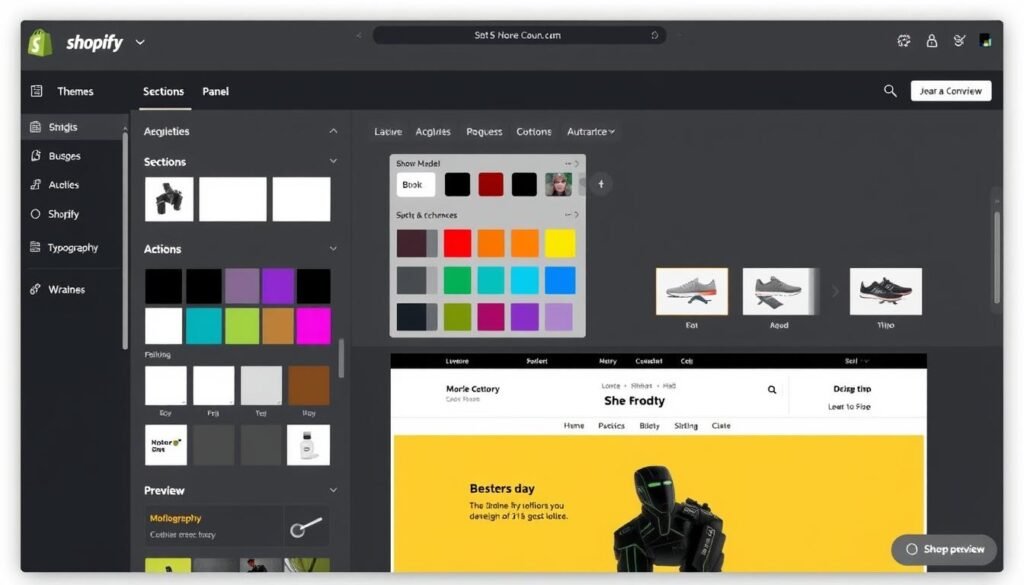Open the settings icon near the top right
Screen dimensions: 1024x585
click(x=903, y=41)
